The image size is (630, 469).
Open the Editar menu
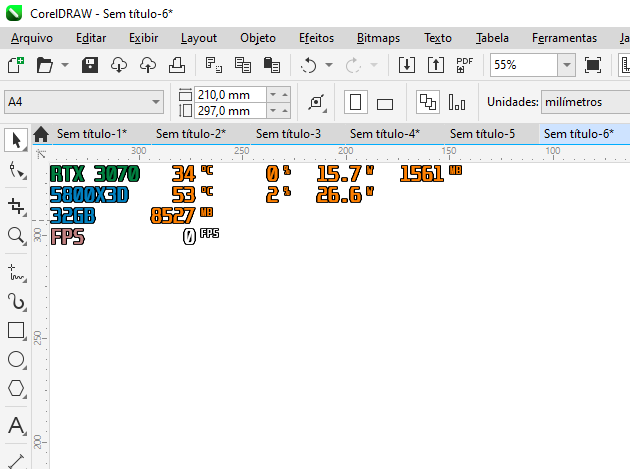[91, 38]
